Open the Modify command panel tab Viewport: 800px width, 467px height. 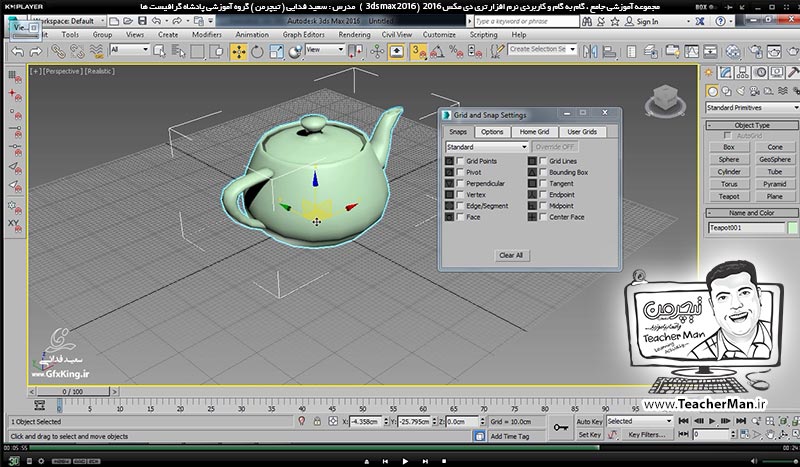point(726,73)
